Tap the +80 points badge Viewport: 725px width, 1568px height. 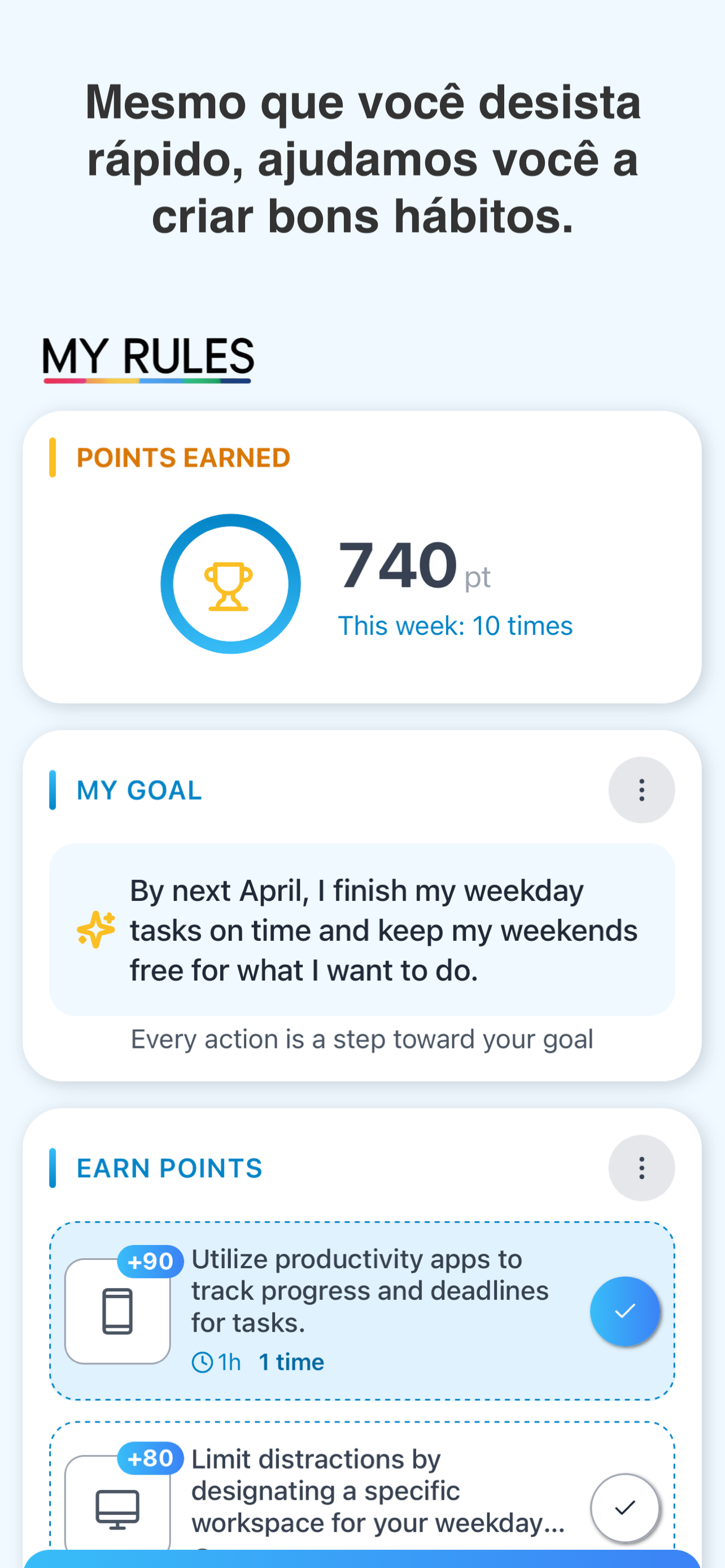(x=150, y=1458)
